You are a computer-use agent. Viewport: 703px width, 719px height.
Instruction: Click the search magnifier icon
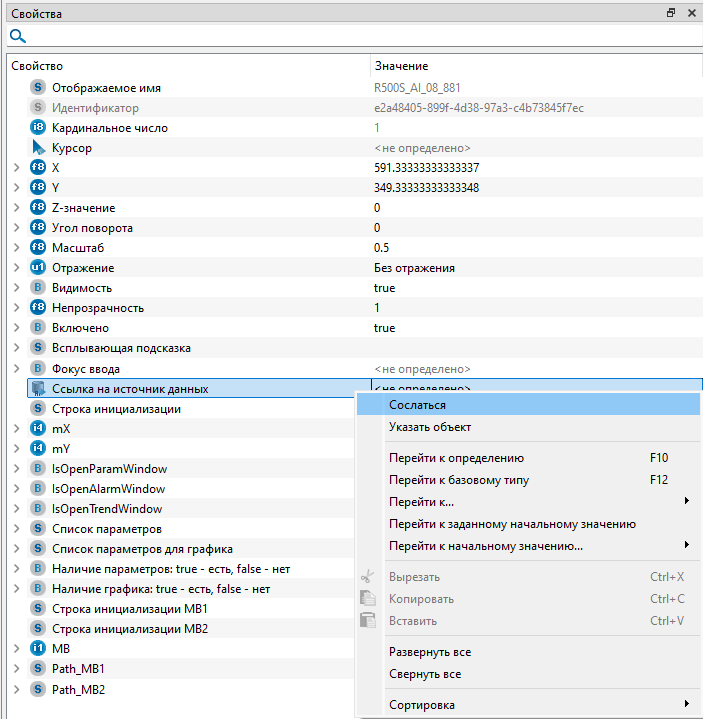(17, 36)
